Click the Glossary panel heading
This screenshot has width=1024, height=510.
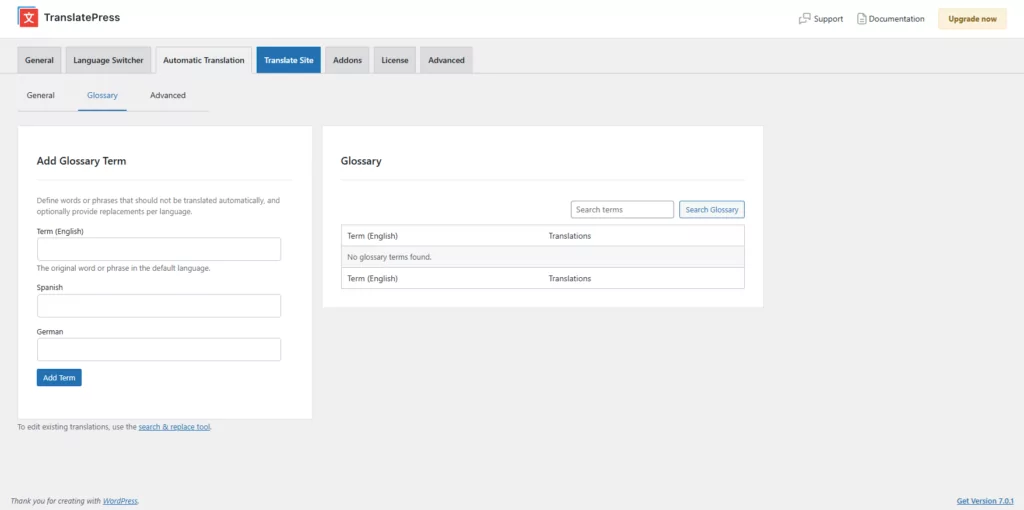[361, 161]
